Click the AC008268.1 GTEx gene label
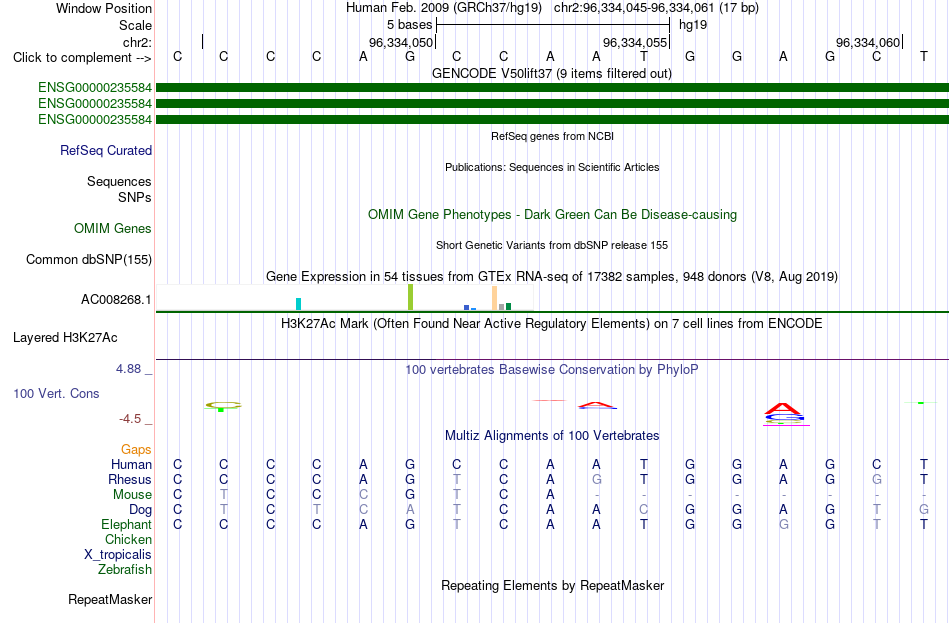950x623 pixels. [x=116, y=299]
